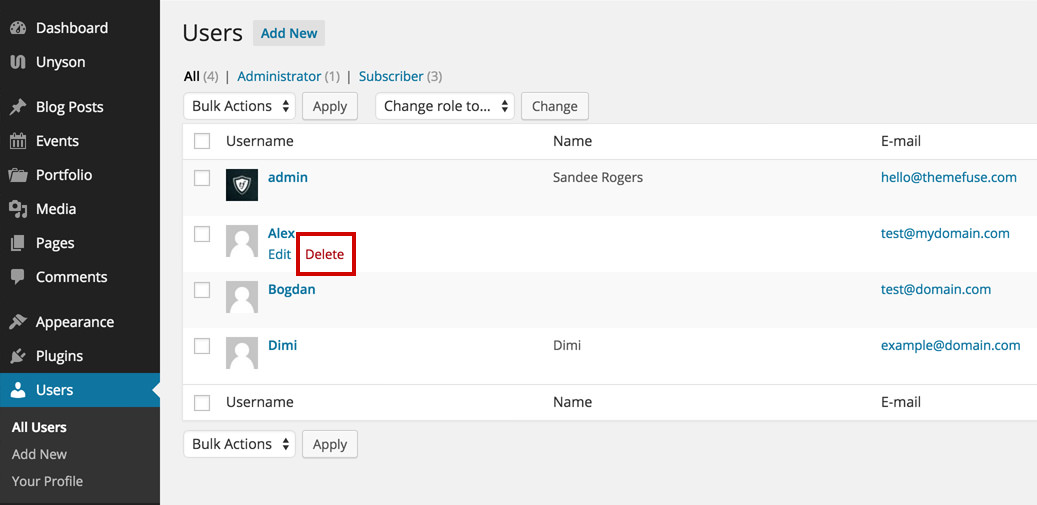This screenshot has height=505, width=1037.
Task: Click the Change role button
Action: (x=555, y=106)
